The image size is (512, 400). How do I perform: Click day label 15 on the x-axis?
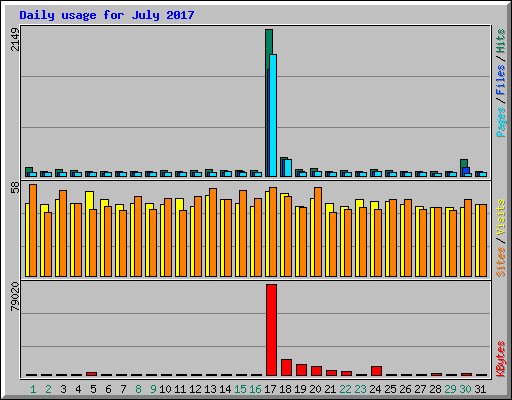pos(240,389)
